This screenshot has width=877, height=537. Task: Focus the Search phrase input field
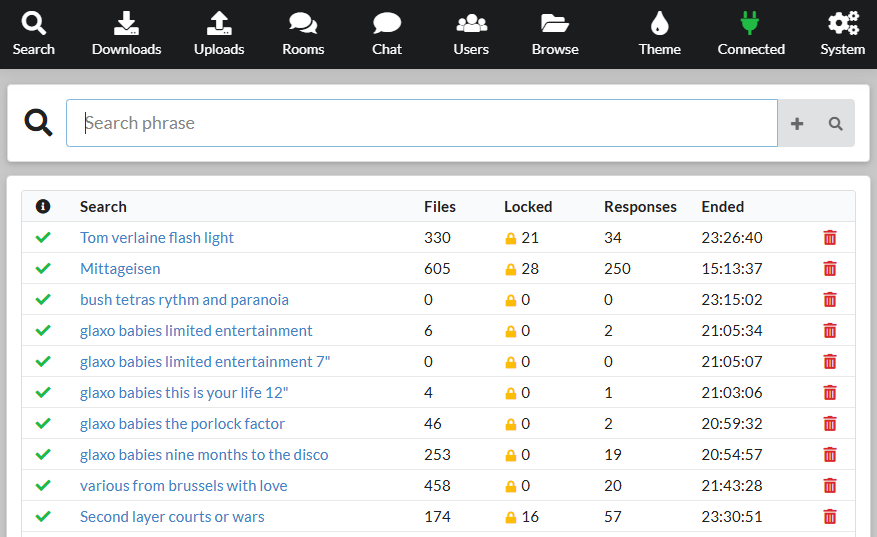[x=421, y=123]
